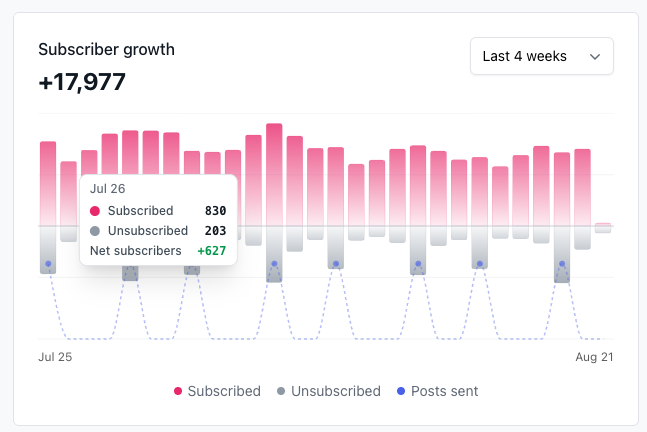Click the gray dot beside Unsubscribed in the tooltip
Screen dimensions: 647x432
click(95, 231)
